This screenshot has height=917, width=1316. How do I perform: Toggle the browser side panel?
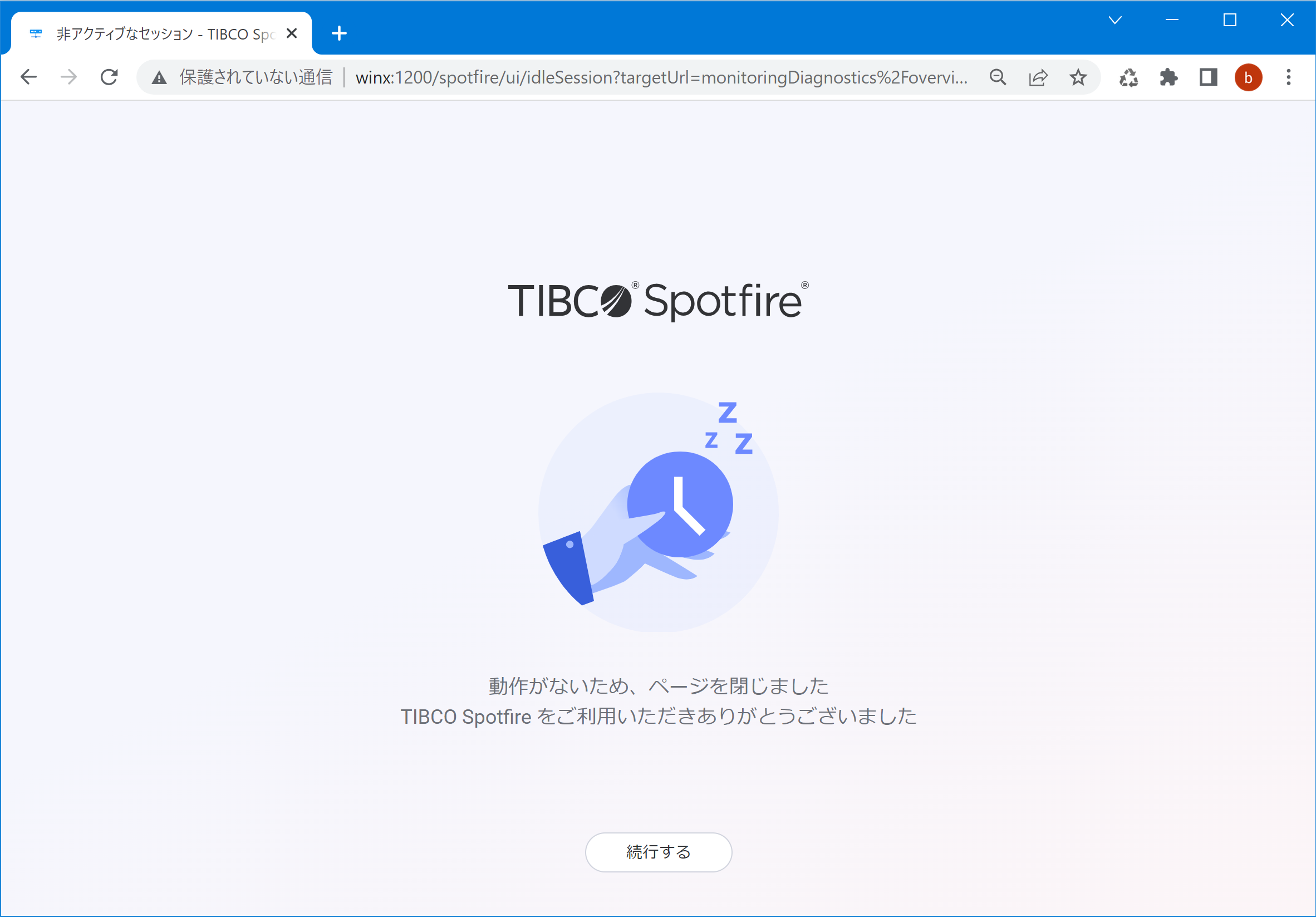1208,77
